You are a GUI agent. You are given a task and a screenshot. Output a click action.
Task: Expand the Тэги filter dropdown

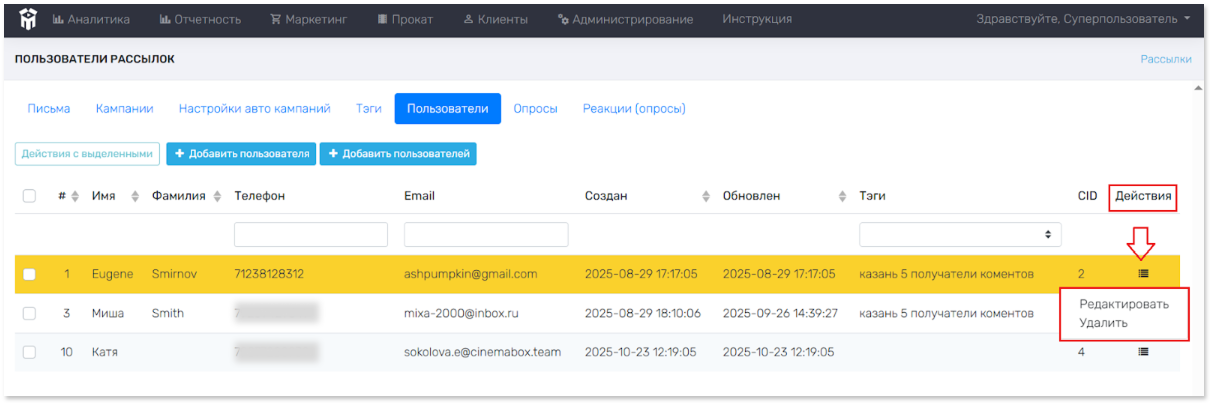coord(959,234)
